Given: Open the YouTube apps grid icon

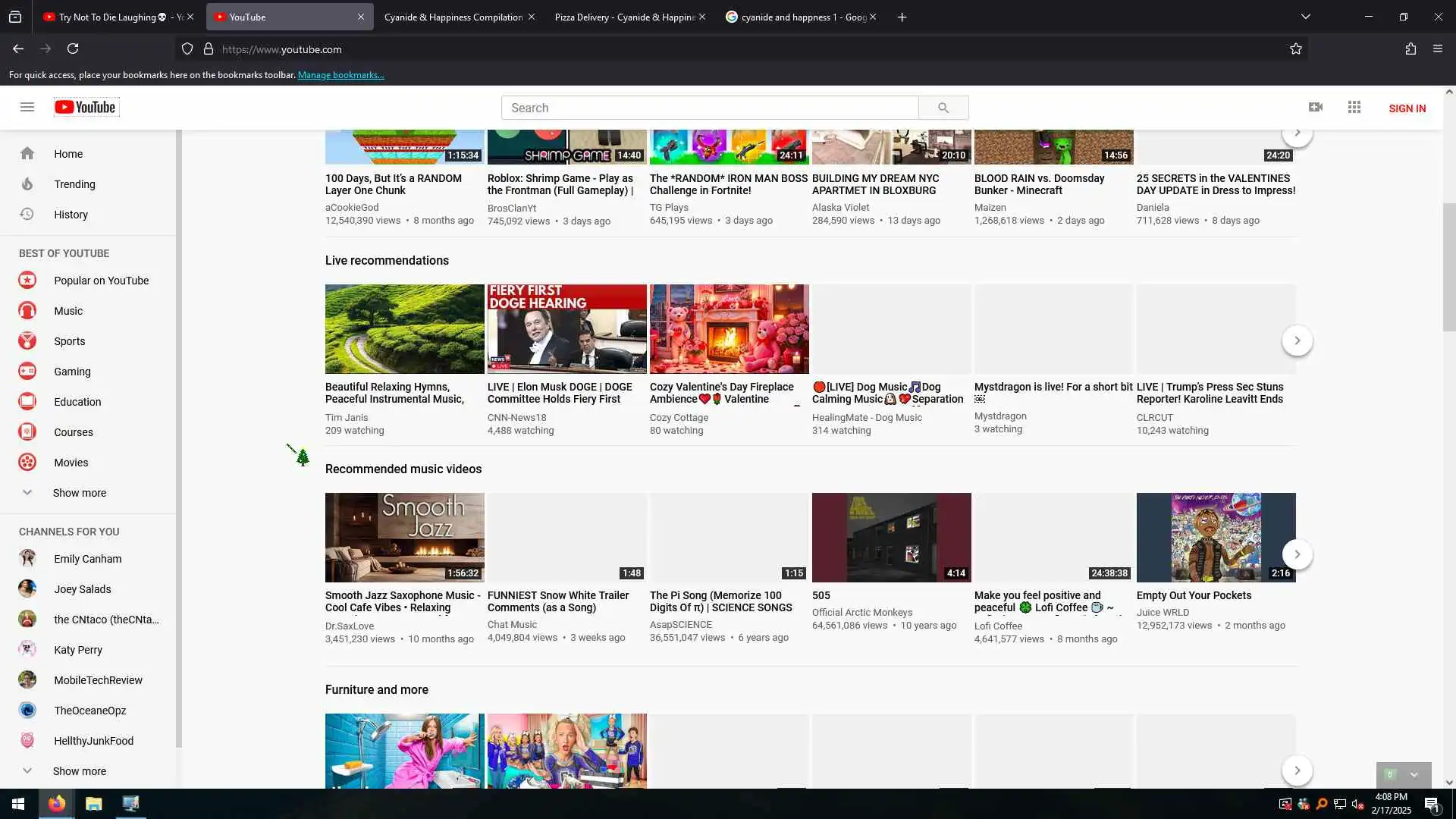Looking at the screenshot, I should pos(1354,107).
